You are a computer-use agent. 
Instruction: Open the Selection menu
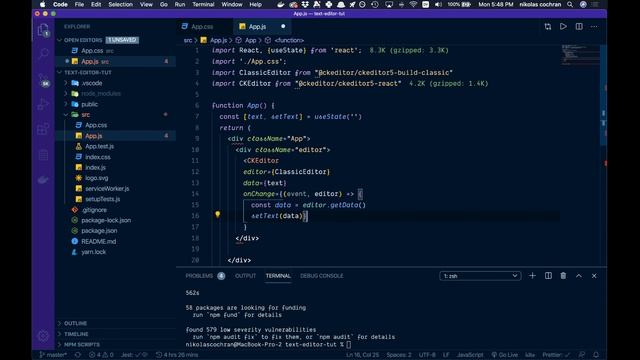[120, 4]
